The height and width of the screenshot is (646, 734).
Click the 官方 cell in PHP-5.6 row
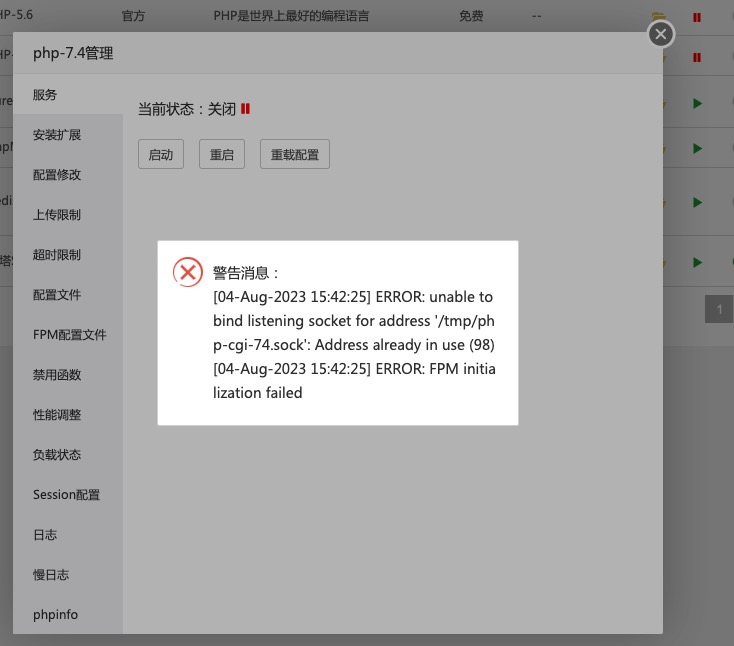coord(133,16)
